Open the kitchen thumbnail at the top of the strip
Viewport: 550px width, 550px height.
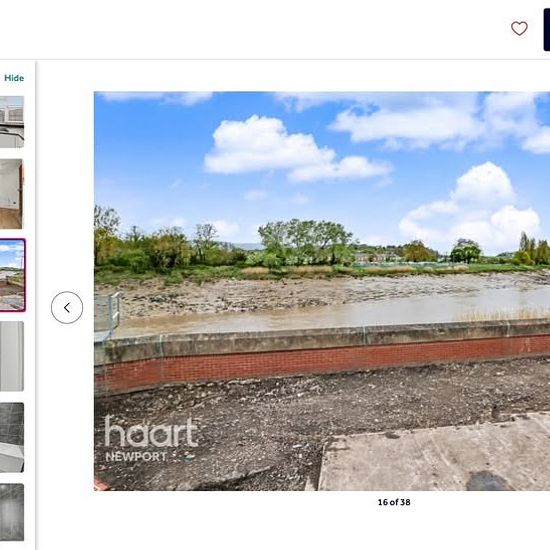coord(12,122)
